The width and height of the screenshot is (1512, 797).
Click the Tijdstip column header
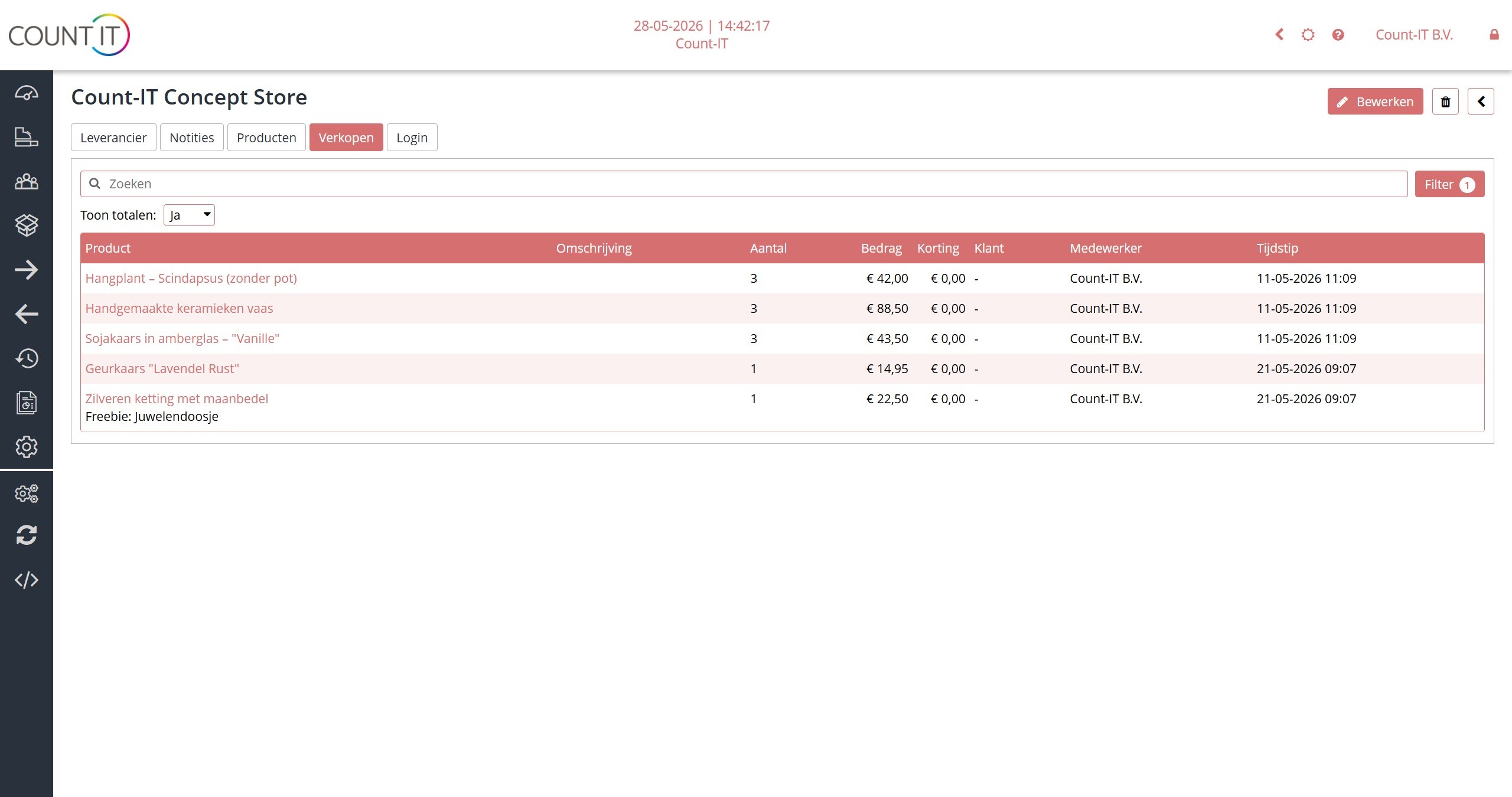[x=1277, y=248]
